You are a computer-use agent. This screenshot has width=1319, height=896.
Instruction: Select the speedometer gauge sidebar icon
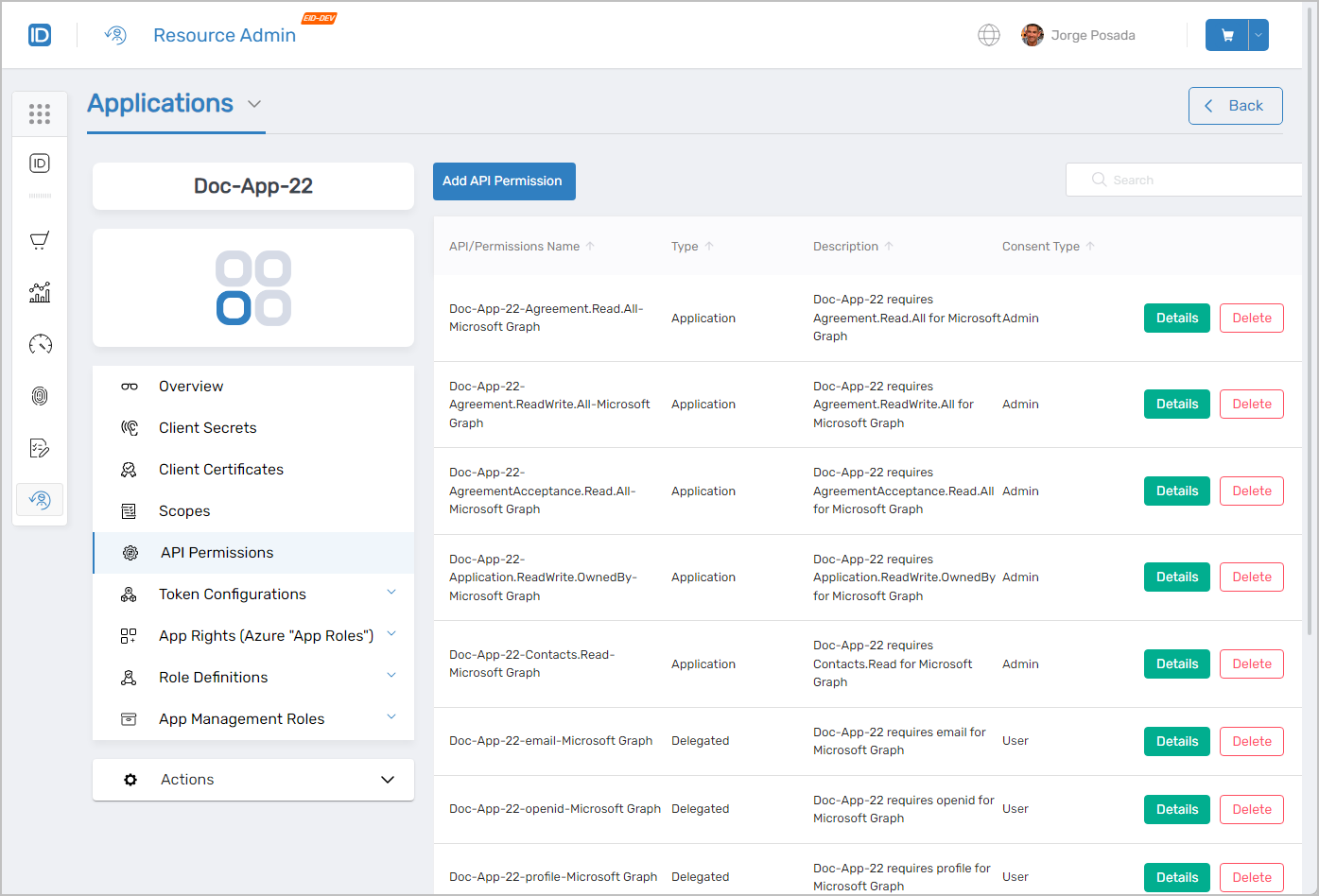pos(39,344)
